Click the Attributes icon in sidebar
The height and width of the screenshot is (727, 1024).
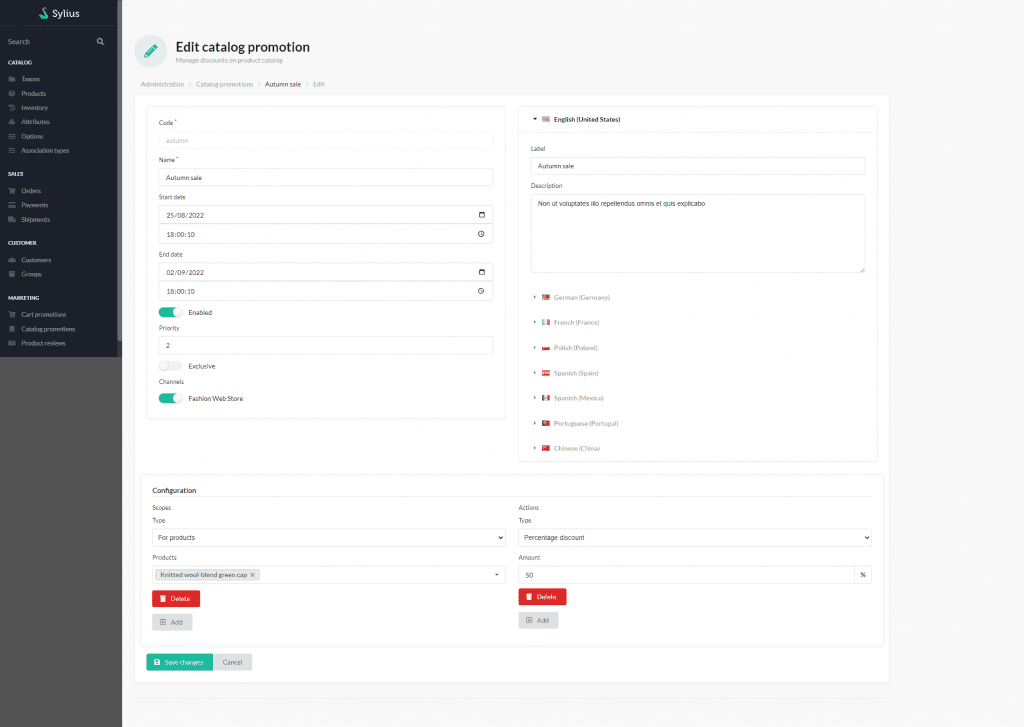[x=12, y=122]
